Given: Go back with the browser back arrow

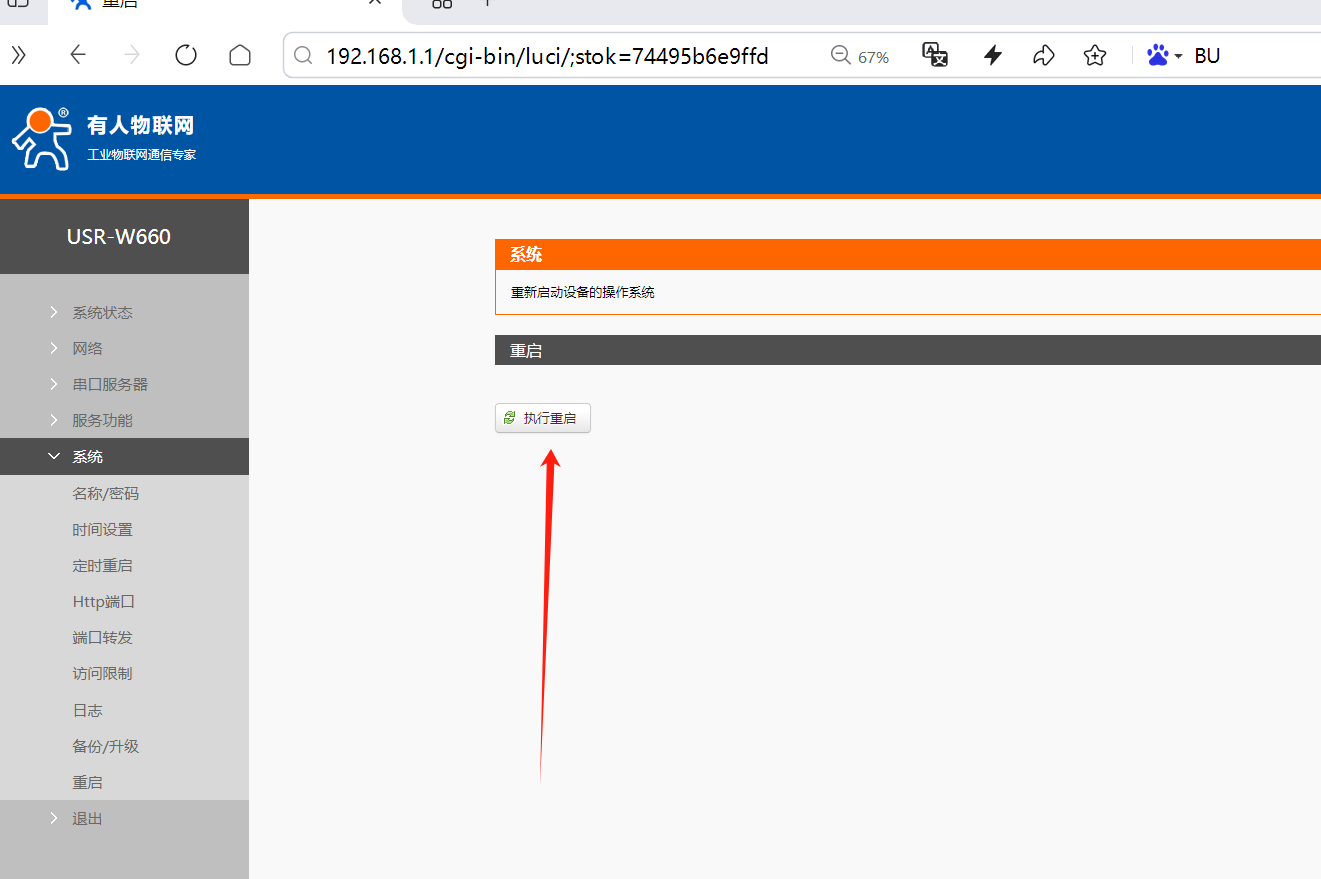Looking at the screenshot, I should (78, 56).
